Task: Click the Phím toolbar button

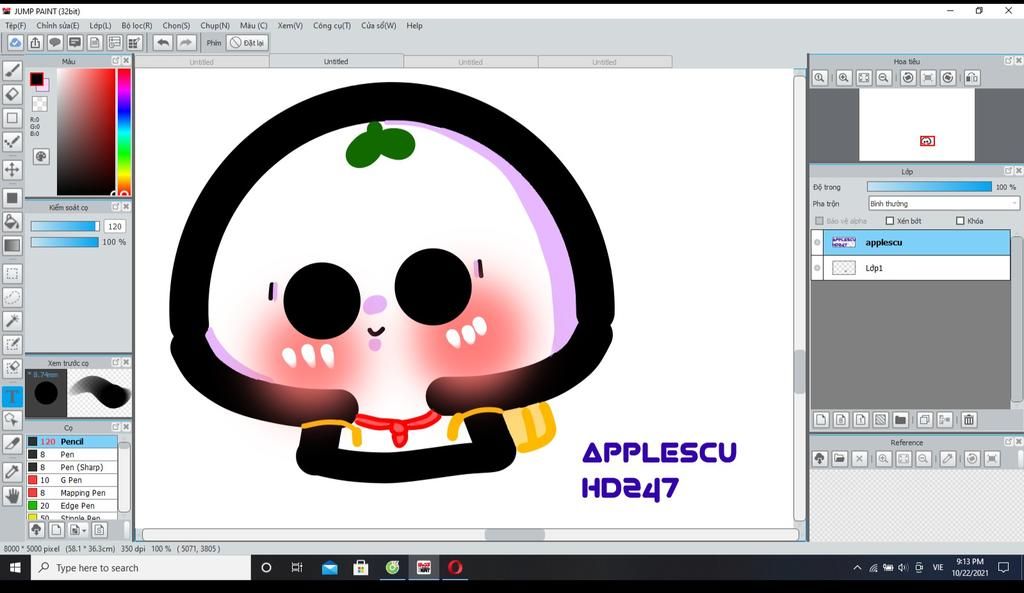Action: pos(214,43)
